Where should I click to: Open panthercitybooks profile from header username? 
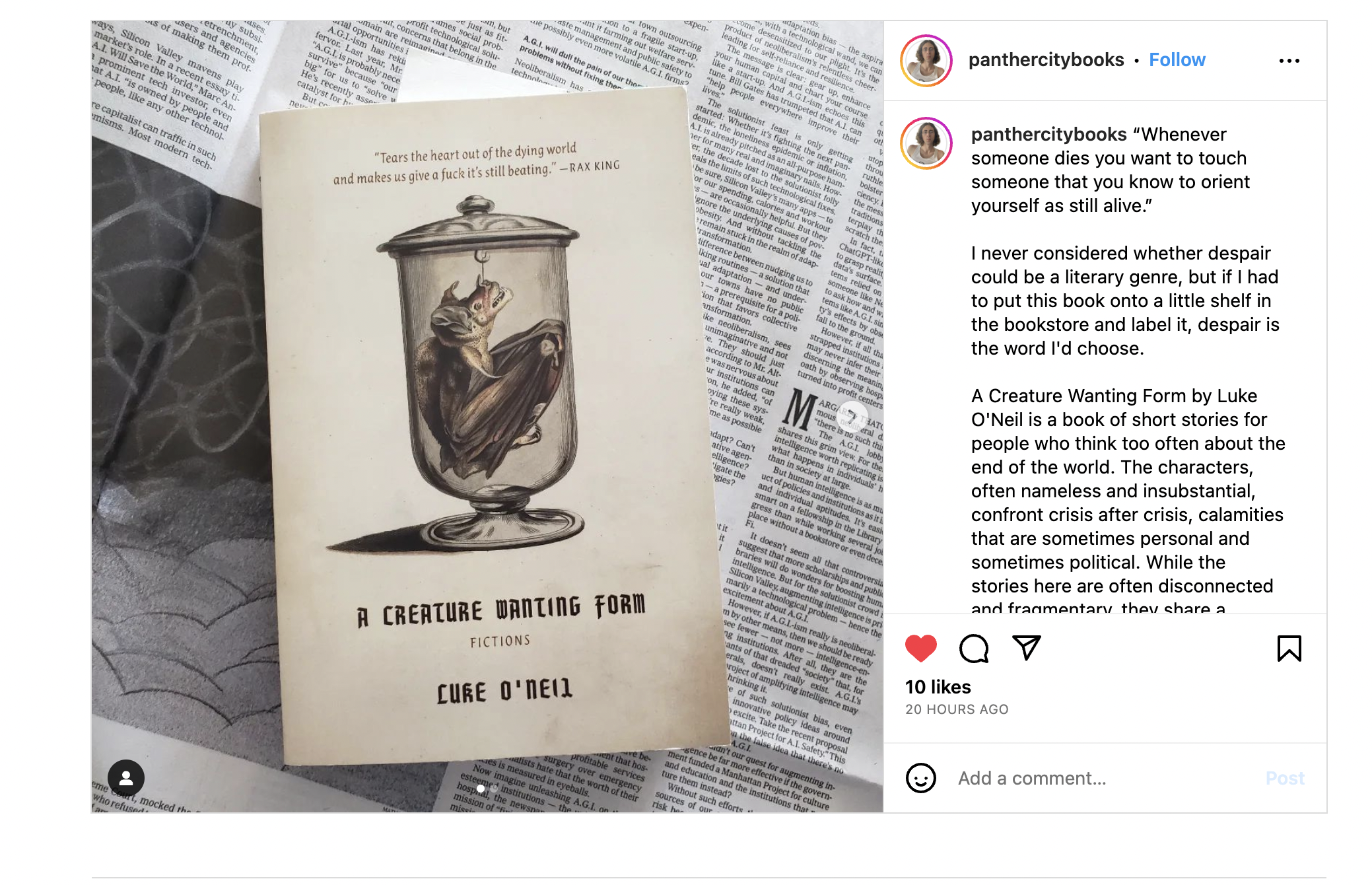[x=1046, y=60]
